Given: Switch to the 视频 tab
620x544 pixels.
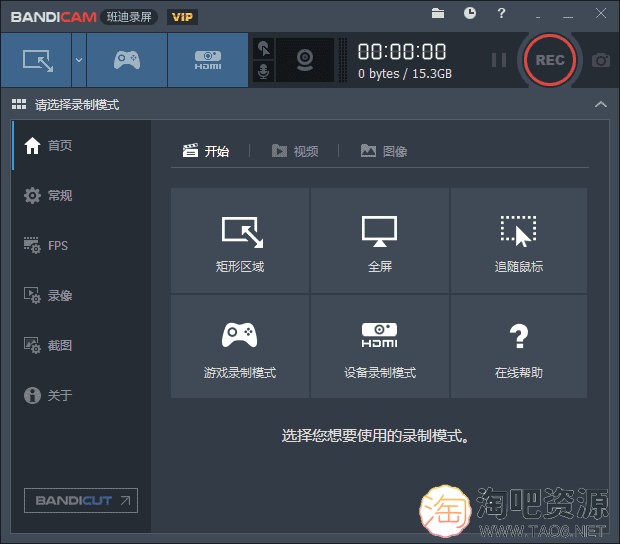Looking at the screenshot, I should click(x=295, y=151).
